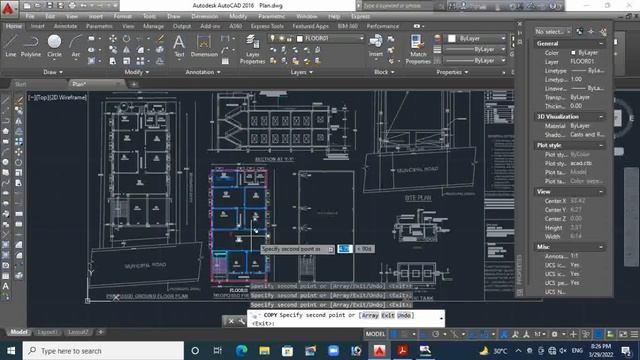
Task: Switch to the Start file tab
Action: [20, 84]
